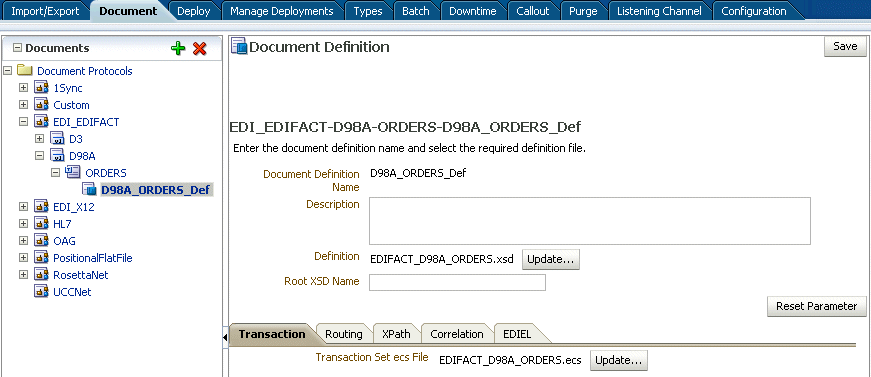Expand the HL7 tree node
The width and height of the screenshot is (871, 377).
pyautogui.click(x=23, y=224)
